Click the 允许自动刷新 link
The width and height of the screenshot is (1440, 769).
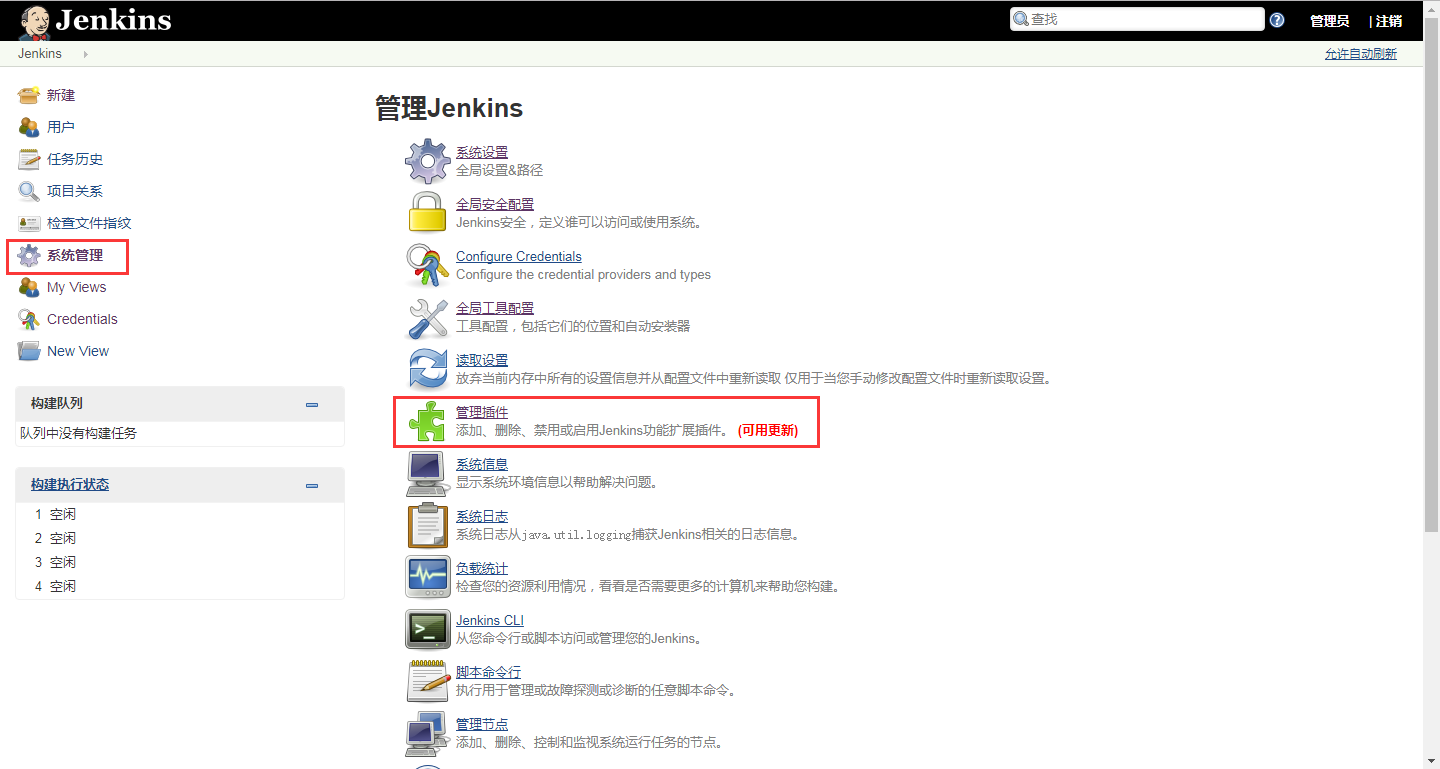(1361, 54)
